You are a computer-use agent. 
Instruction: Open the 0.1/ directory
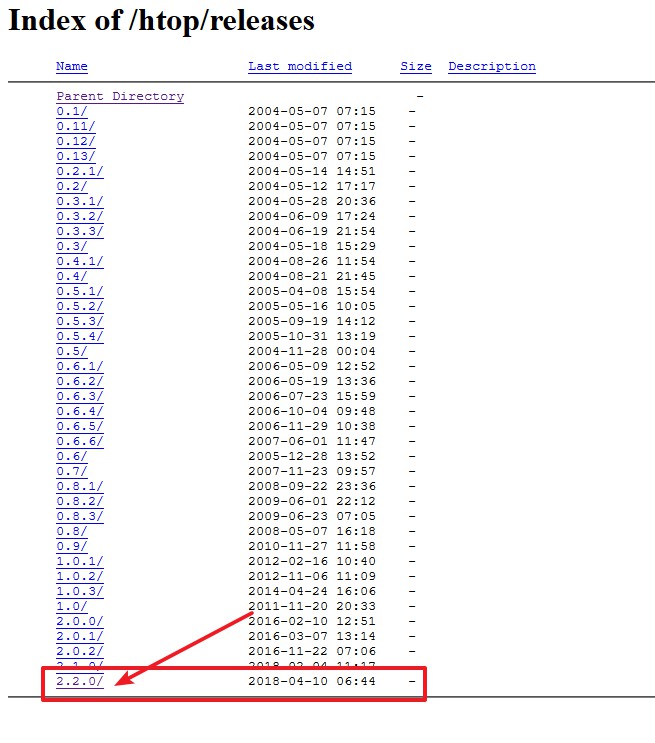[x=71, y=111]
